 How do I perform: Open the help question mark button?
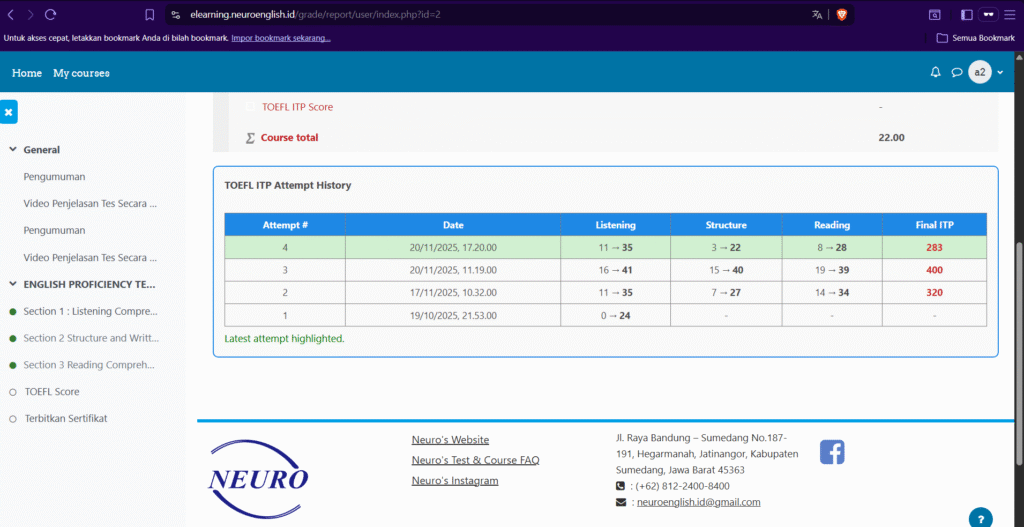click(981, 518)
